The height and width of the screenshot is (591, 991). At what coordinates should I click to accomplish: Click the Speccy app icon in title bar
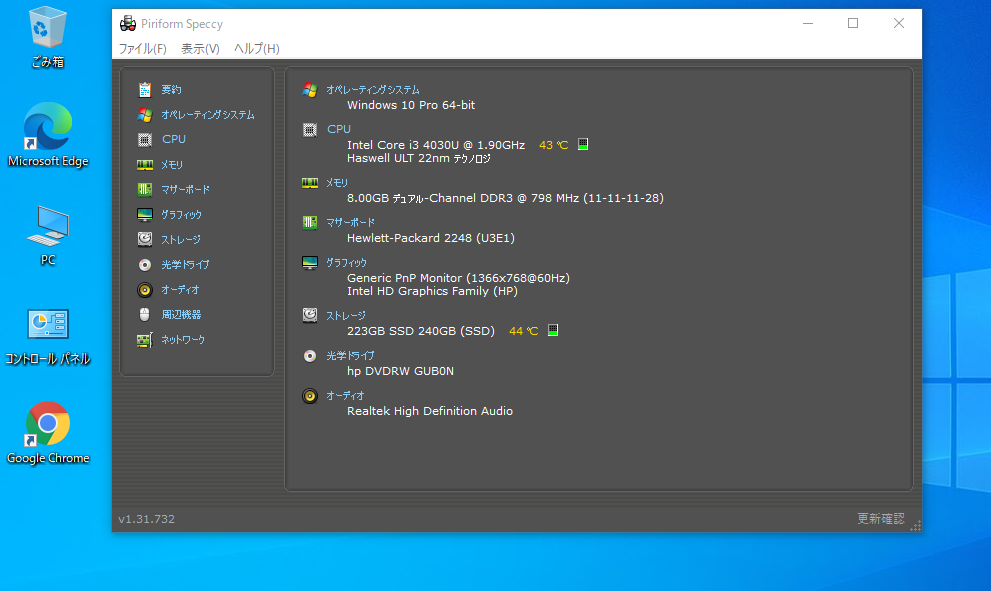pos(128,23)
